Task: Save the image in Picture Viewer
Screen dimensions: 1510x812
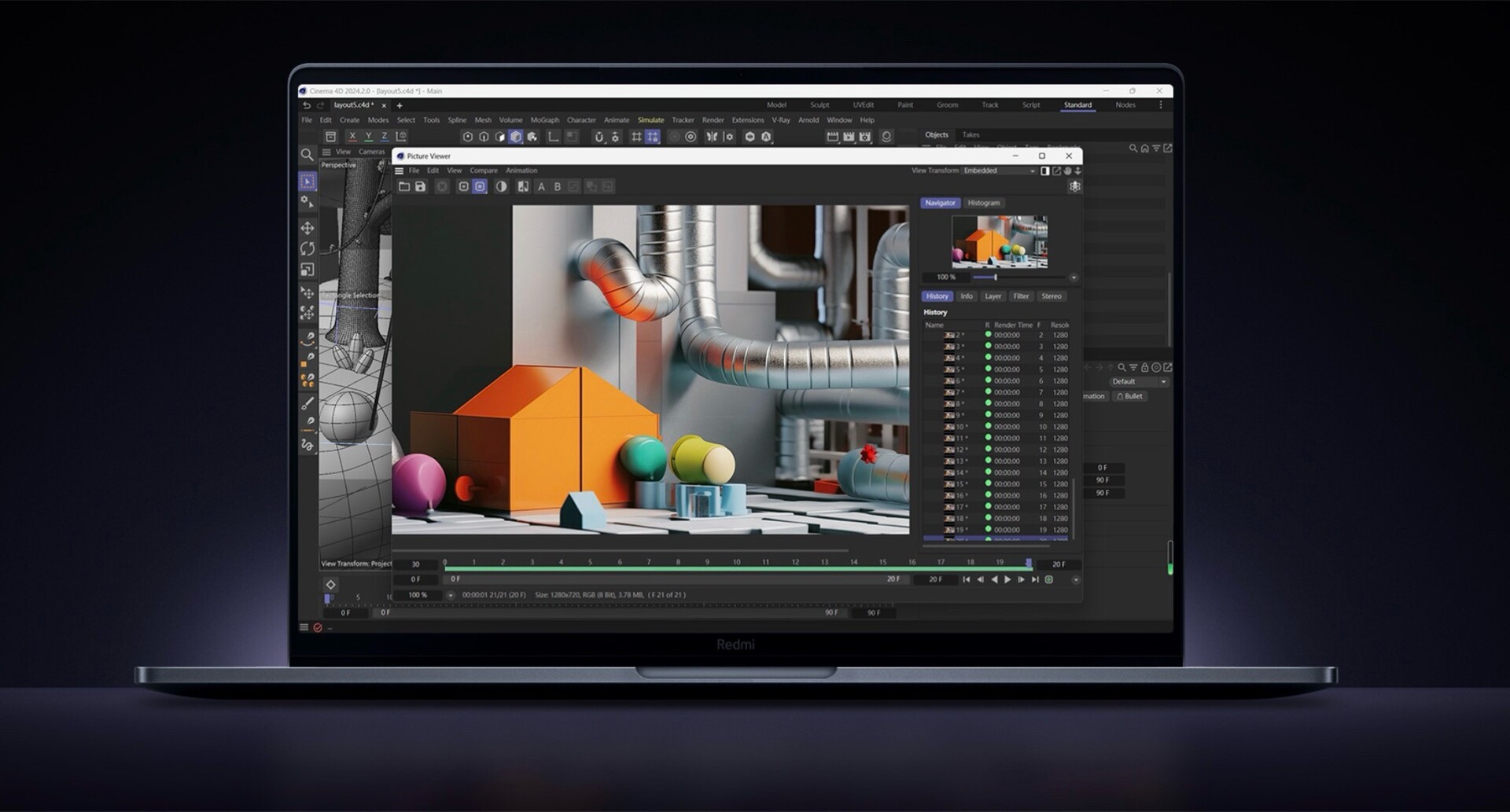Action: [421, 186]
